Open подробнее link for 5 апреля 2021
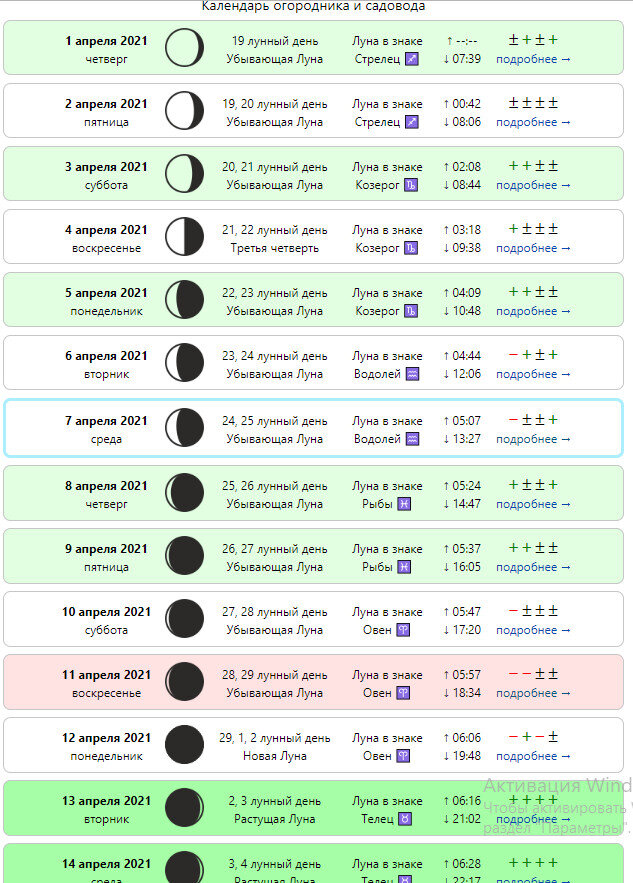 point(533,311)
